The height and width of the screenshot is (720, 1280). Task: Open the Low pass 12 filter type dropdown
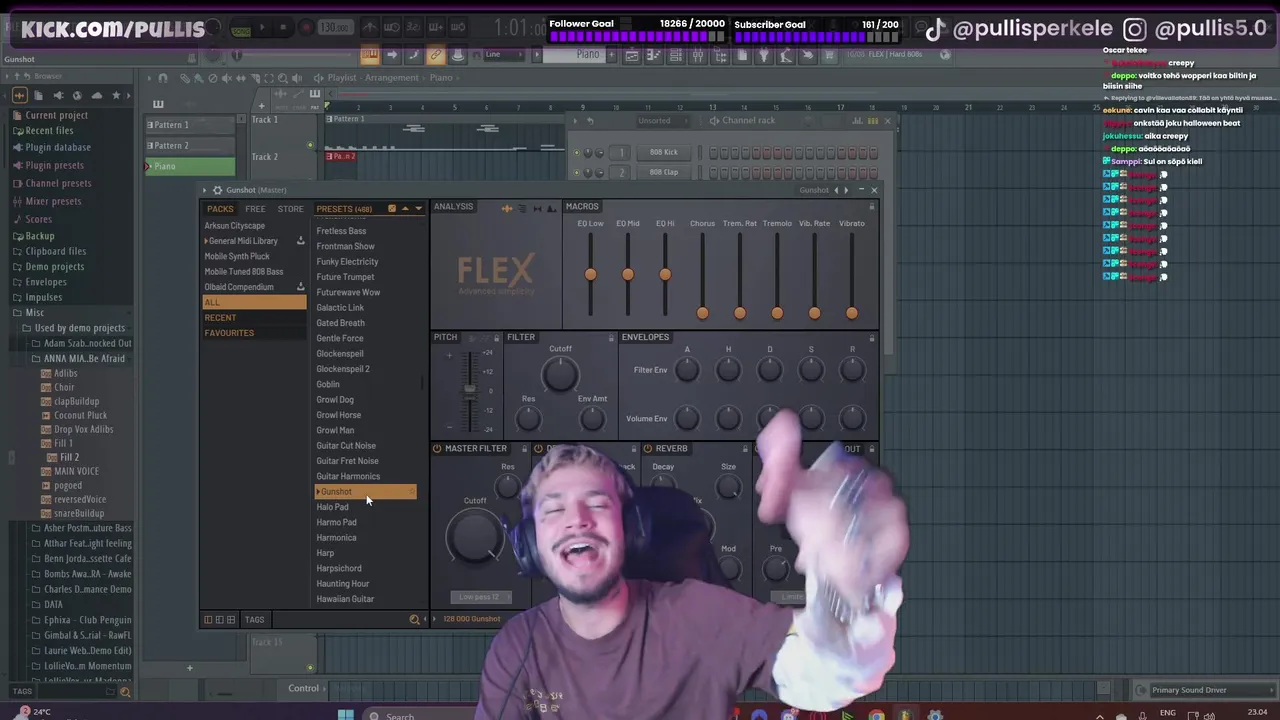[480, 597]
